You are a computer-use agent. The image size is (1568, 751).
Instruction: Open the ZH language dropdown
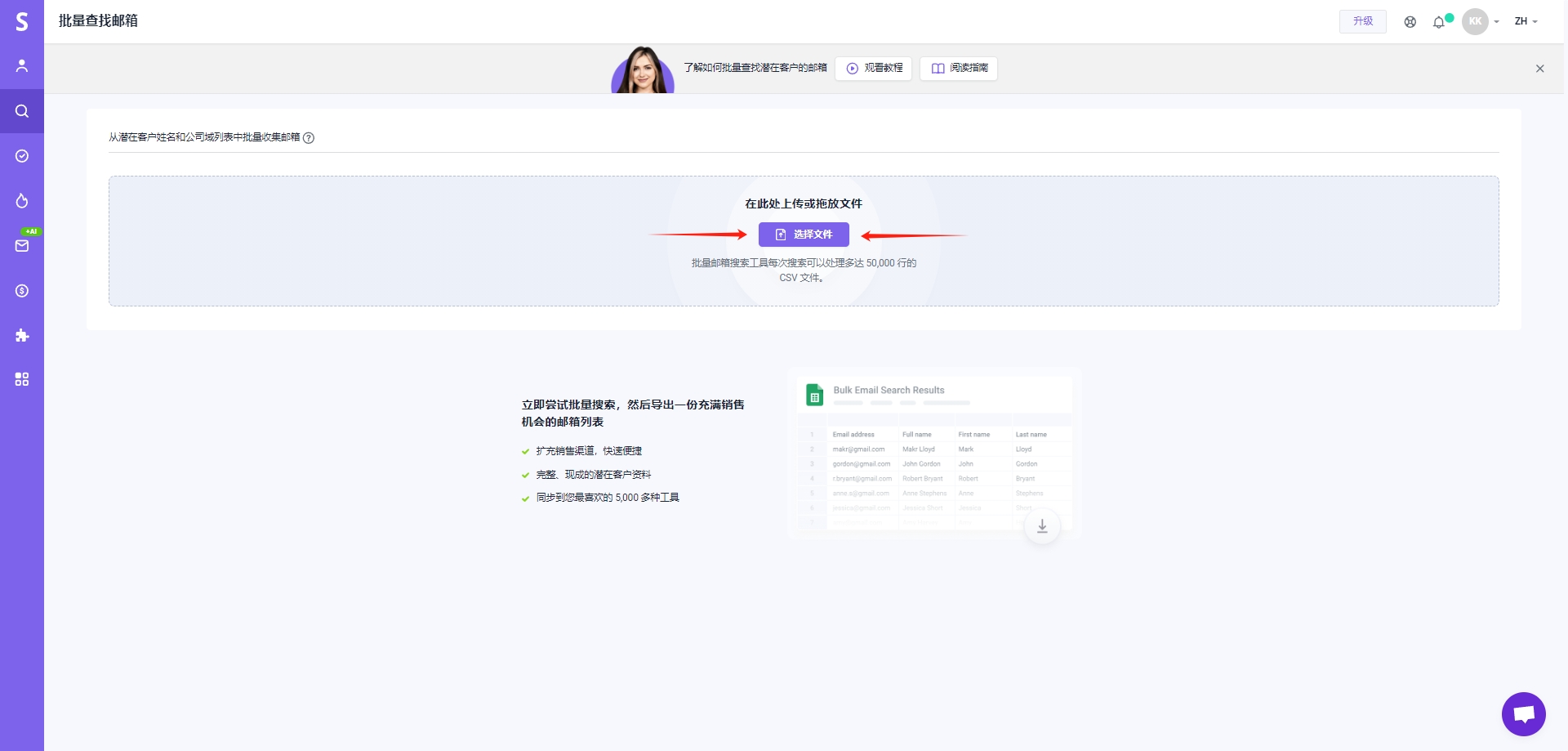click(1526, 21)
